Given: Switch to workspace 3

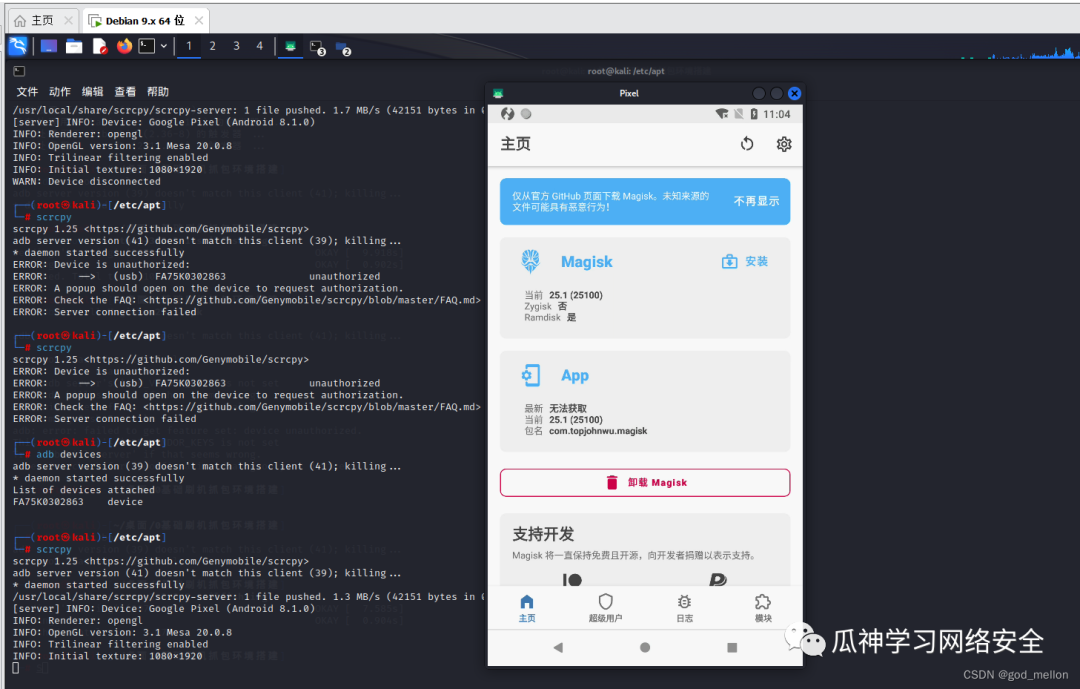Looking at the screenshot, I should point(236,46).
